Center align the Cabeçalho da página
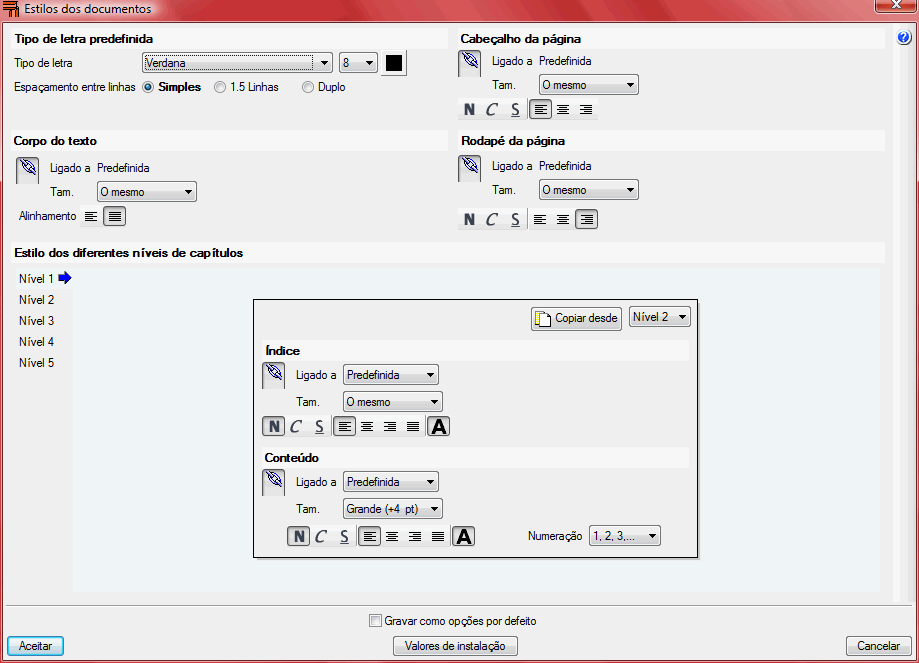919x663 pixels. (x=563, y=110)
